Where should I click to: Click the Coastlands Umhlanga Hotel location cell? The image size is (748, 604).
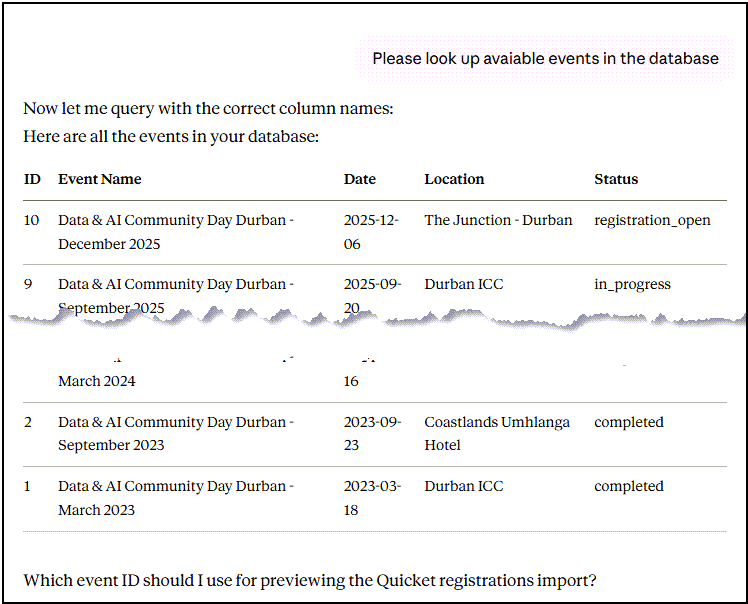click(x=497, y=433)
